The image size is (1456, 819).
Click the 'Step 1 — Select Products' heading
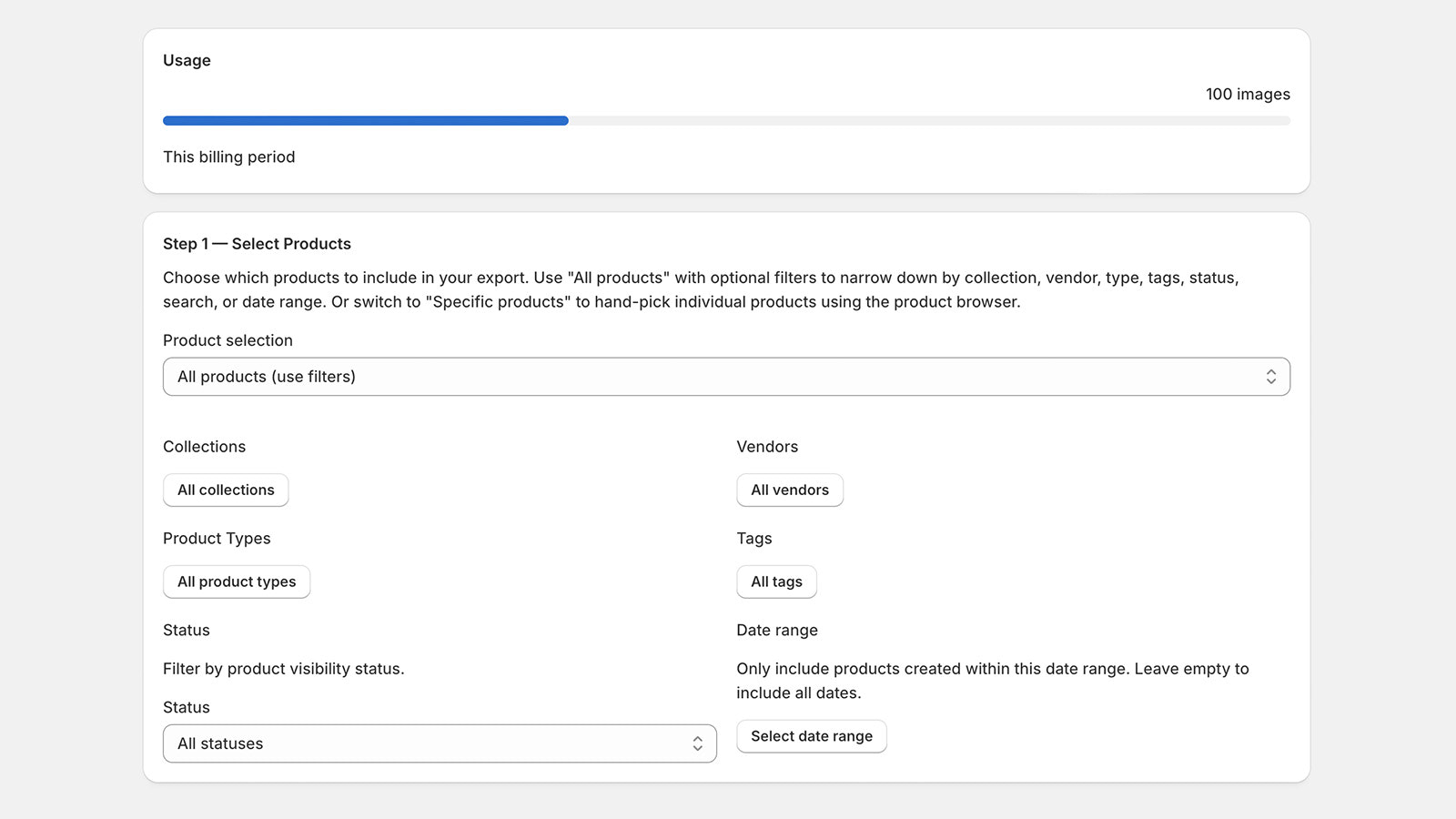(x=257, y=244)
